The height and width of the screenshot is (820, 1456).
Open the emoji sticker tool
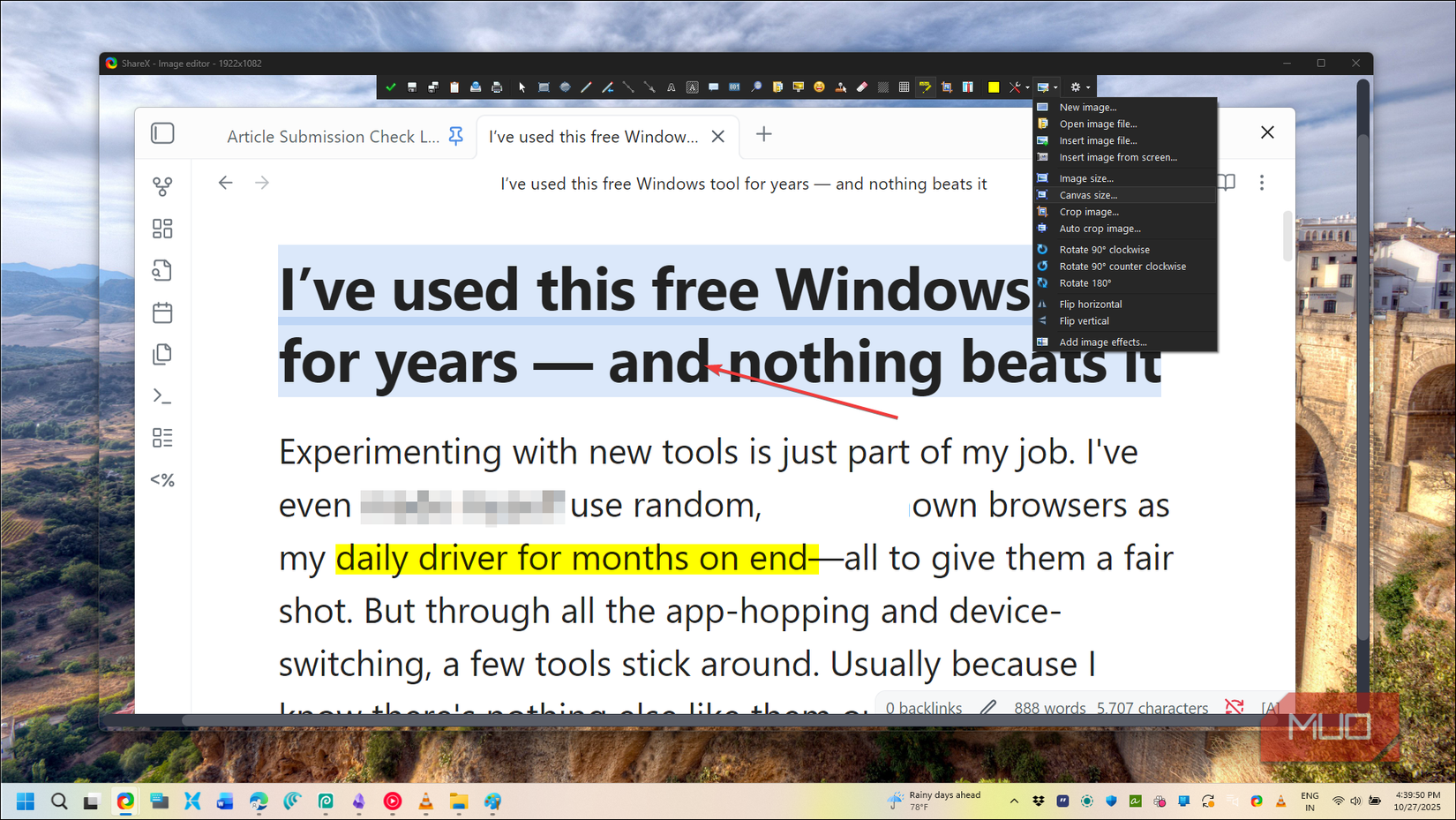818,87
